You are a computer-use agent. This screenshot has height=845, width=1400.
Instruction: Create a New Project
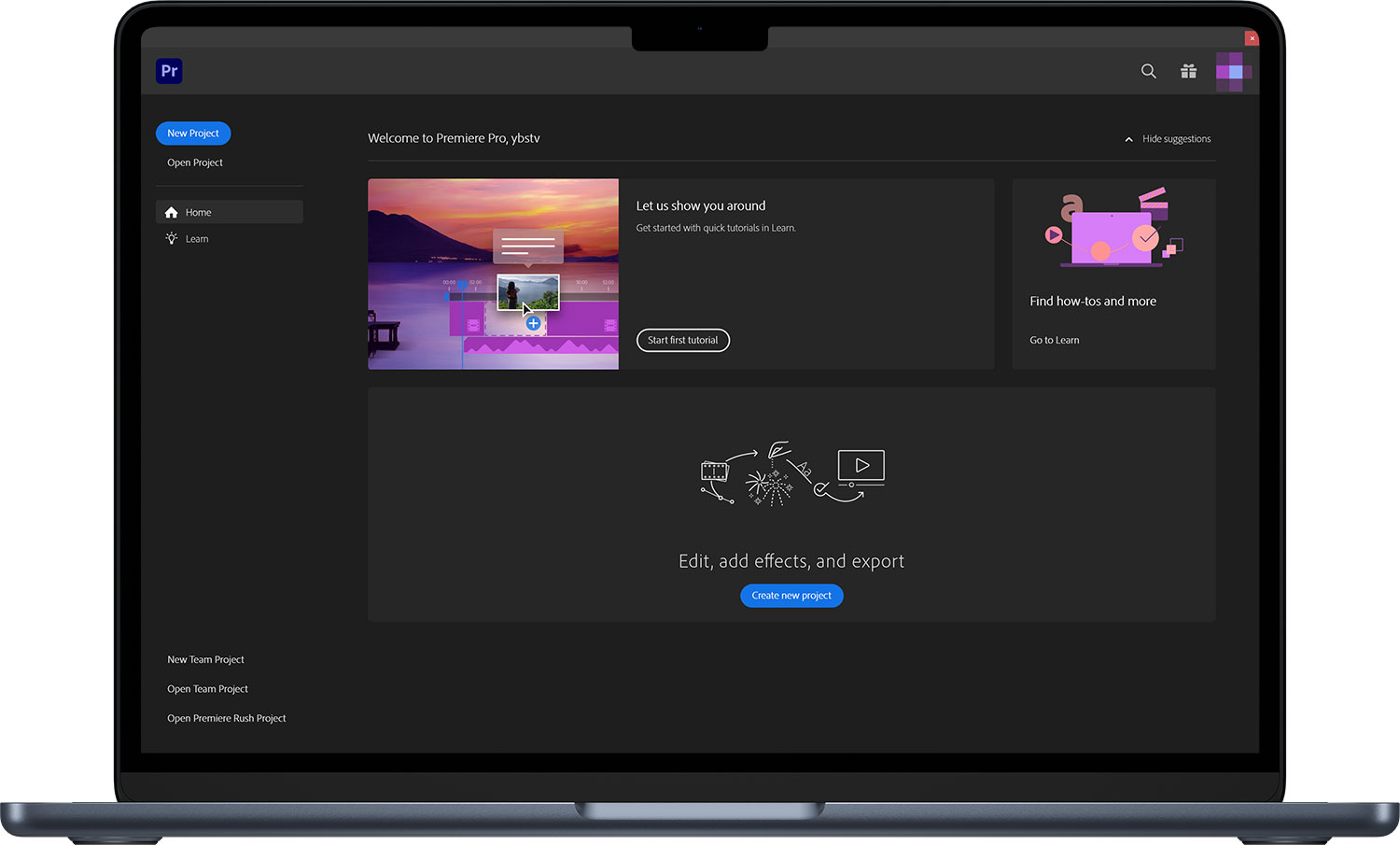point(193,134)
